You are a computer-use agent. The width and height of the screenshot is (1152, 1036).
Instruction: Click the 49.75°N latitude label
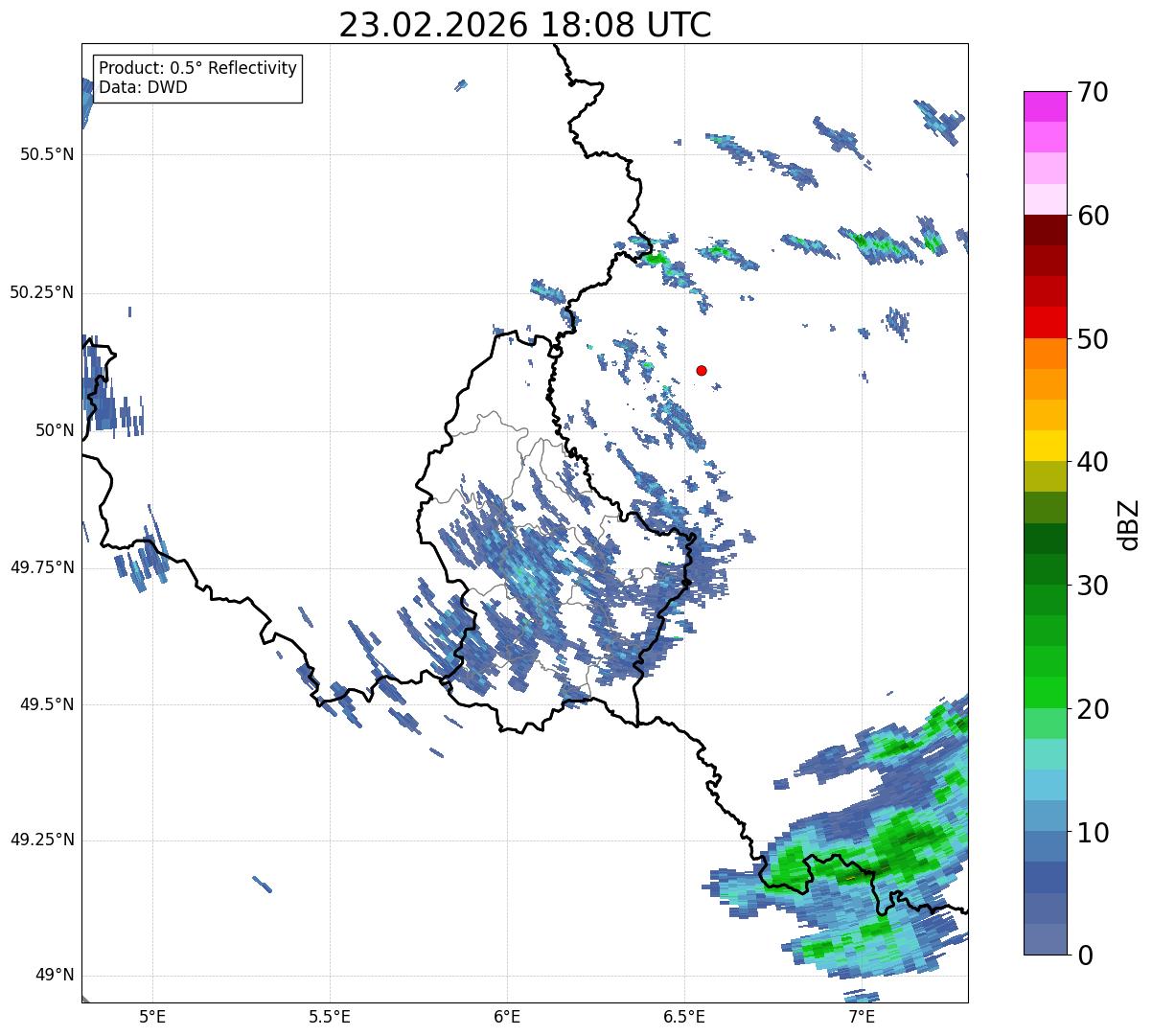42,567
